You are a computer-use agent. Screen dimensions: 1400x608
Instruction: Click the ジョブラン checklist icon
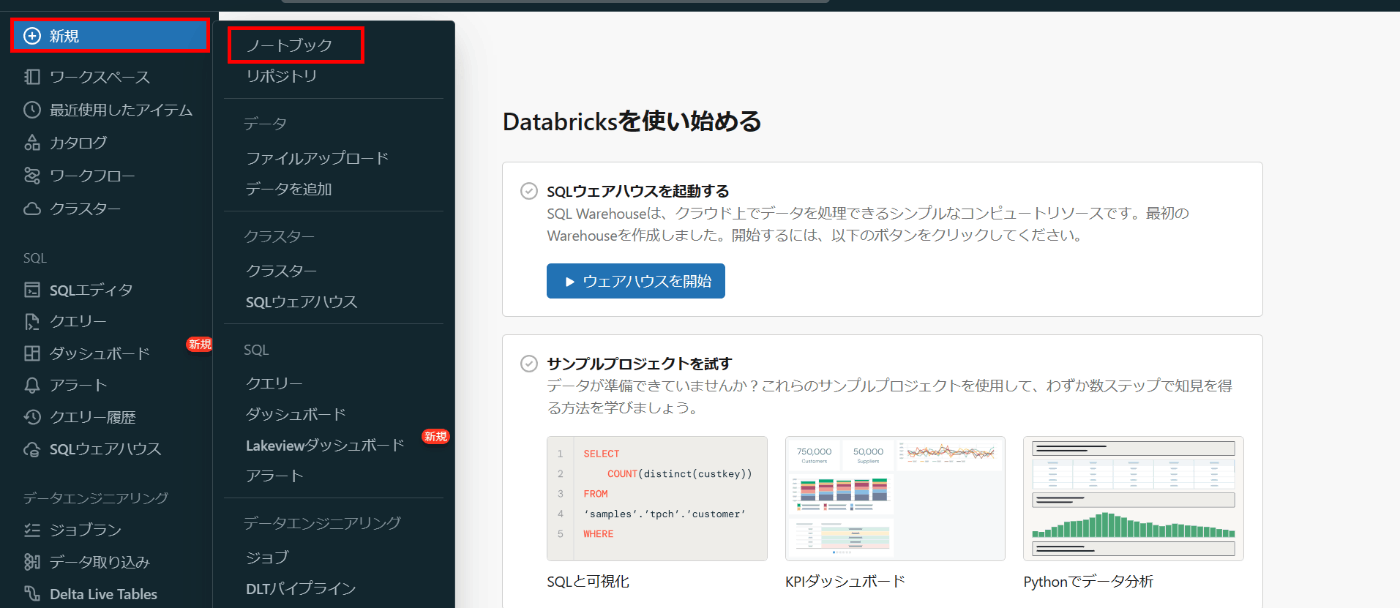(x=32, y=530)
